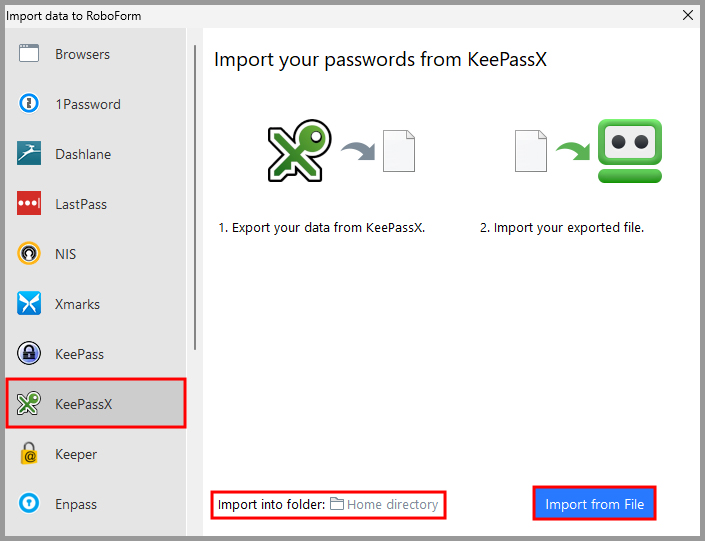Select the Xmarks blue icon
This screenshot has height=541, width=705.
29,304
